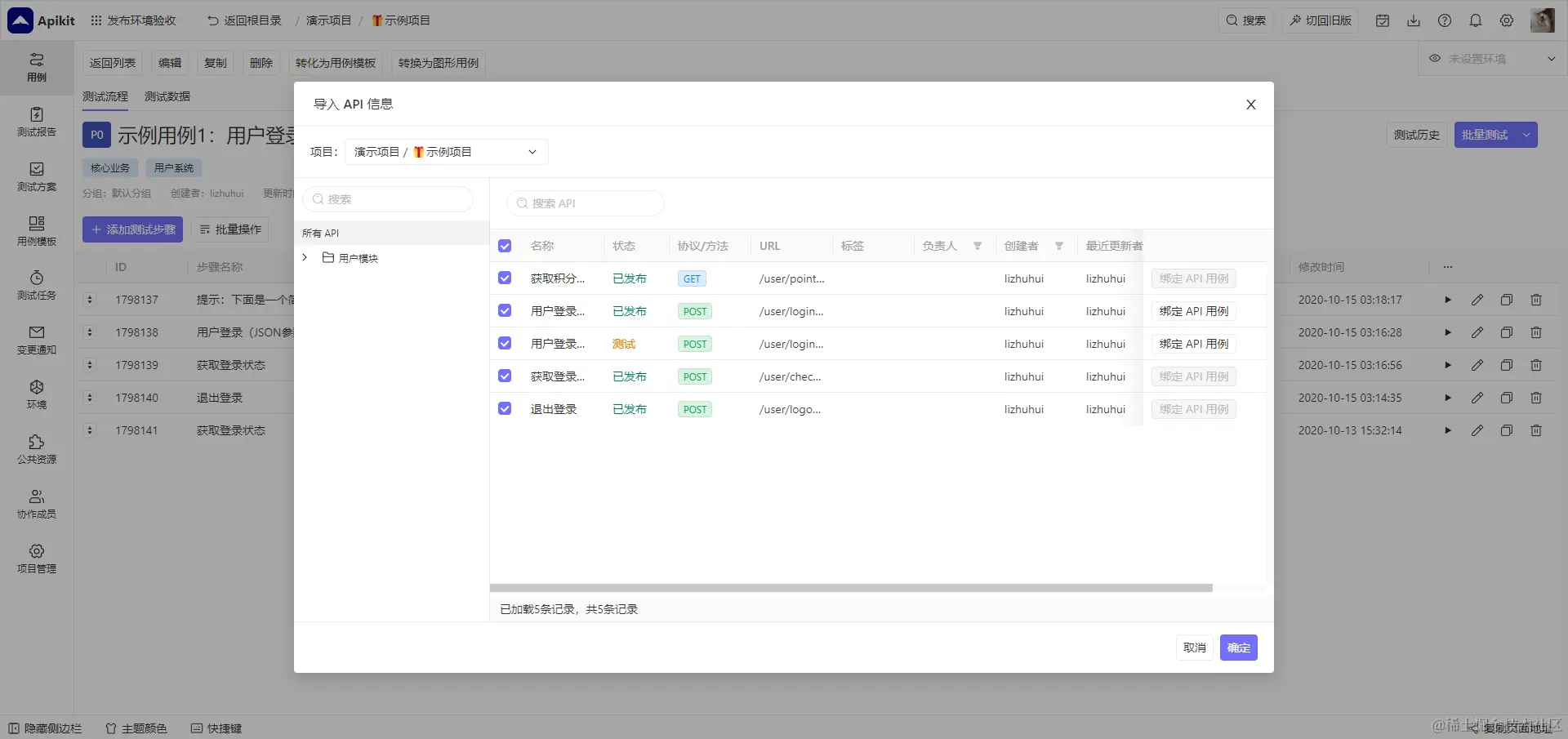Delete step 1798140 with trash icon

(x=1536, y=398)
